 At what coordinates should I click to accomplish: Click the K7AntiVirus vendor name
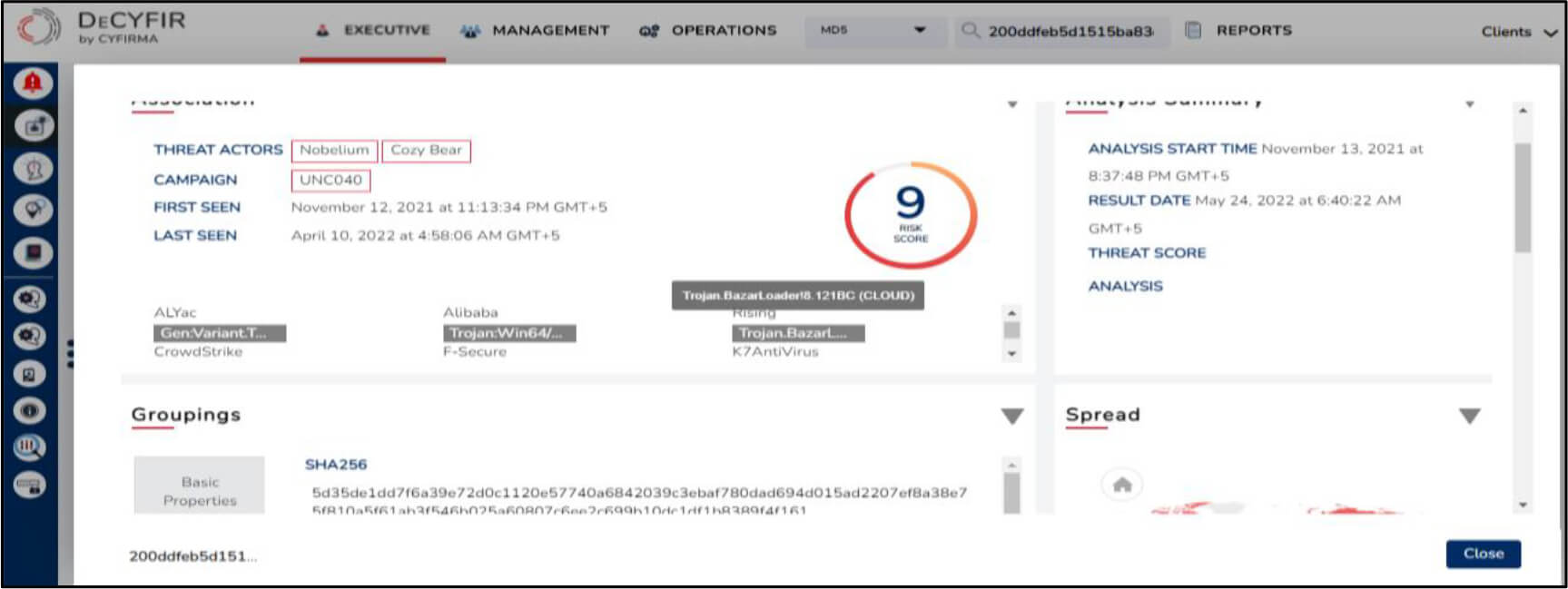point(775,351)
